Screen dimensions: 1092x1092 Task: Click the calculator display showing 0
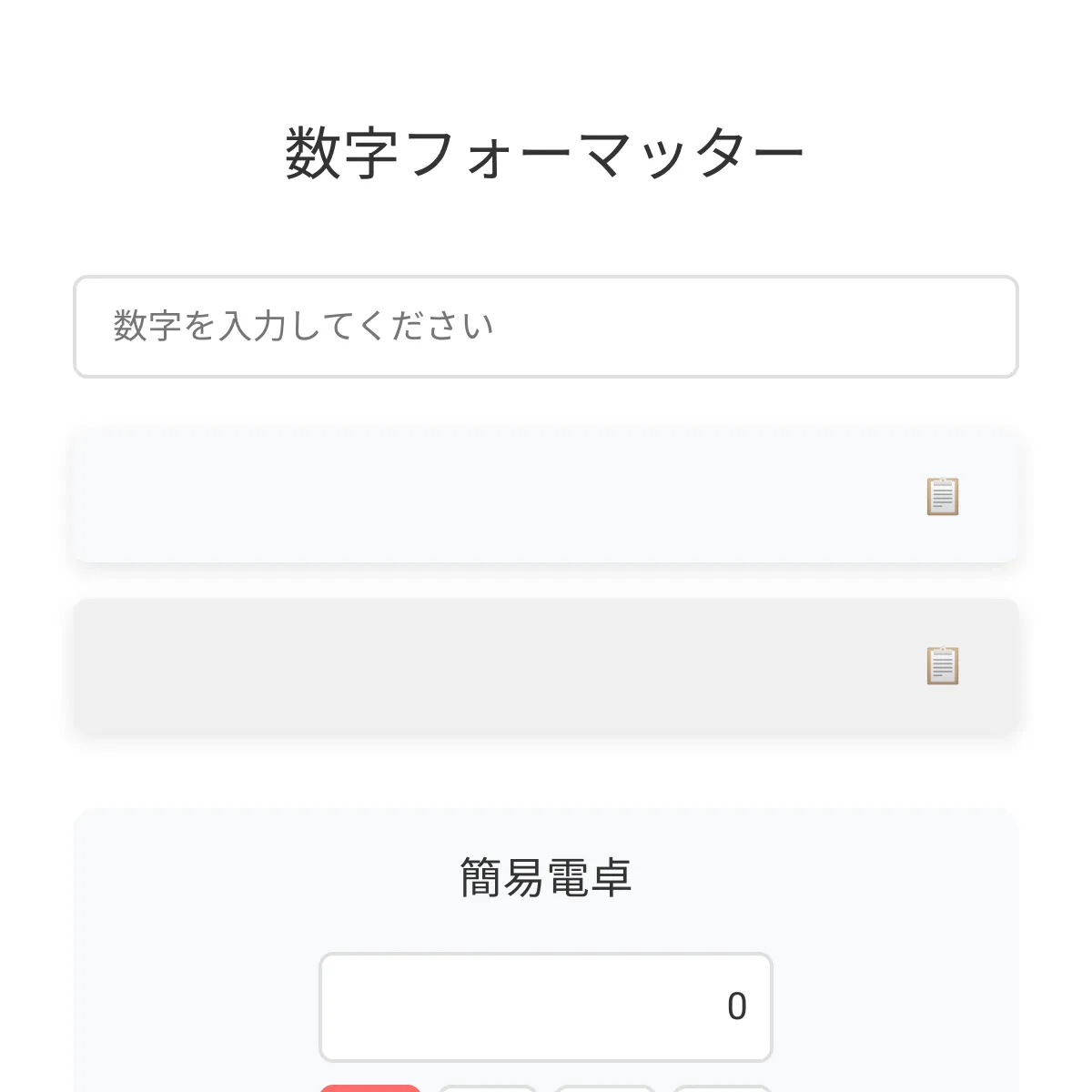[x=546, y=1006]
